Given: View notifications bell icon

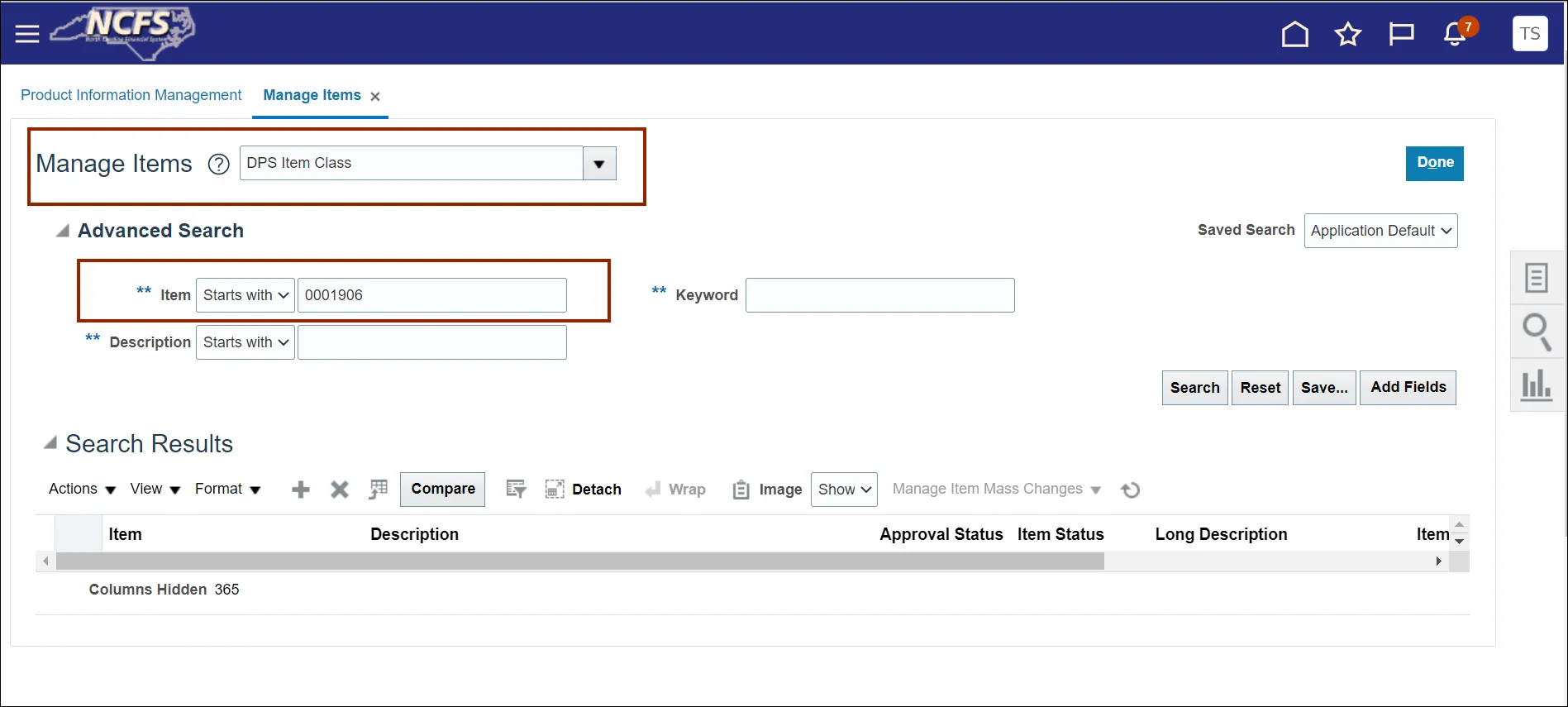Looking at the screenshot, I should click(1455, 35).
